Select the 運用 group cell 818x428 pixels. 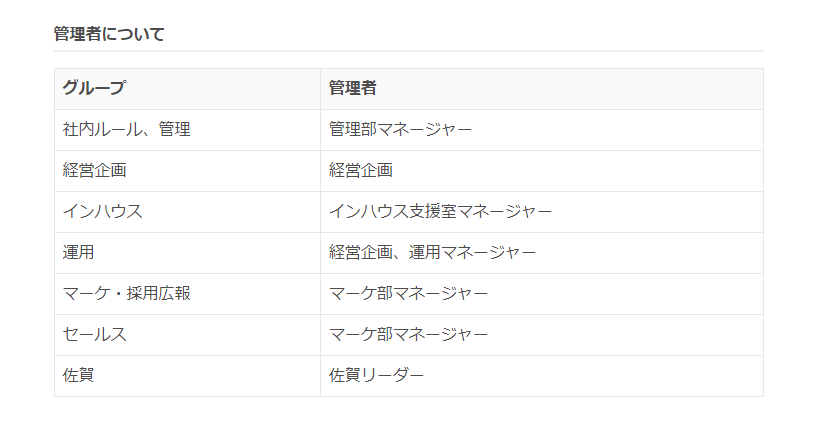187,253
